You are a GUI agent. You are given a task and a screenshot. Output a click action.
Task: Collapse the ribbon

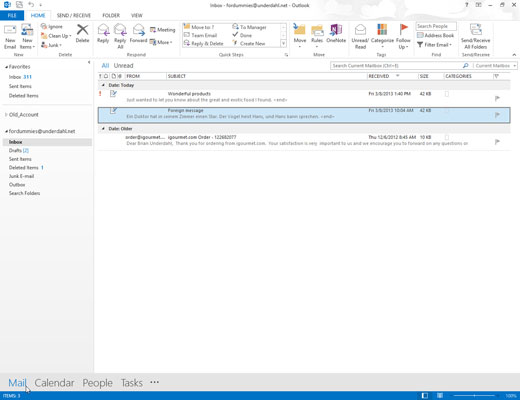pyautogui.click(x=514, y=55)
